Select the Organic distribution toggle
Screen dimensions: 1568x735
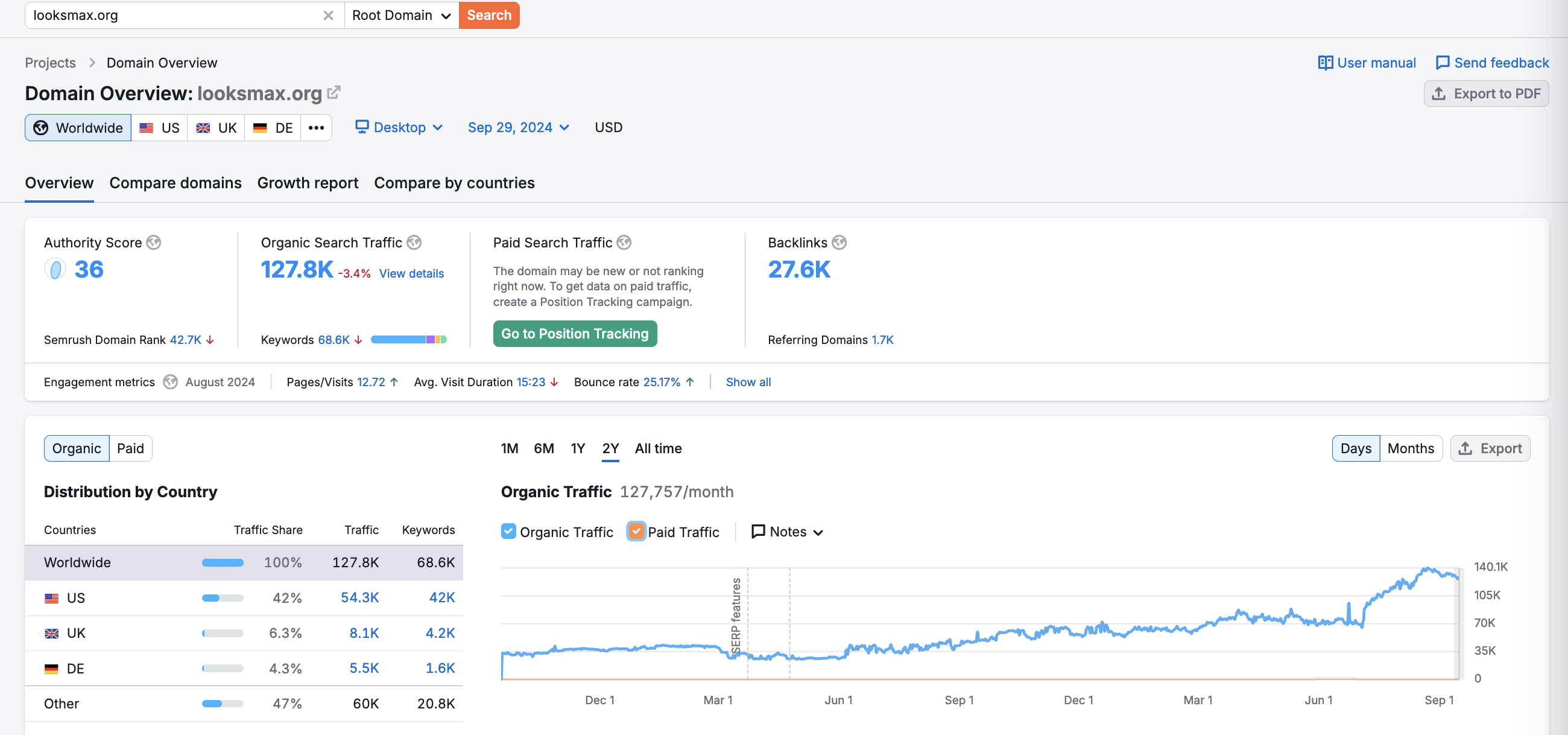(77, 448)
